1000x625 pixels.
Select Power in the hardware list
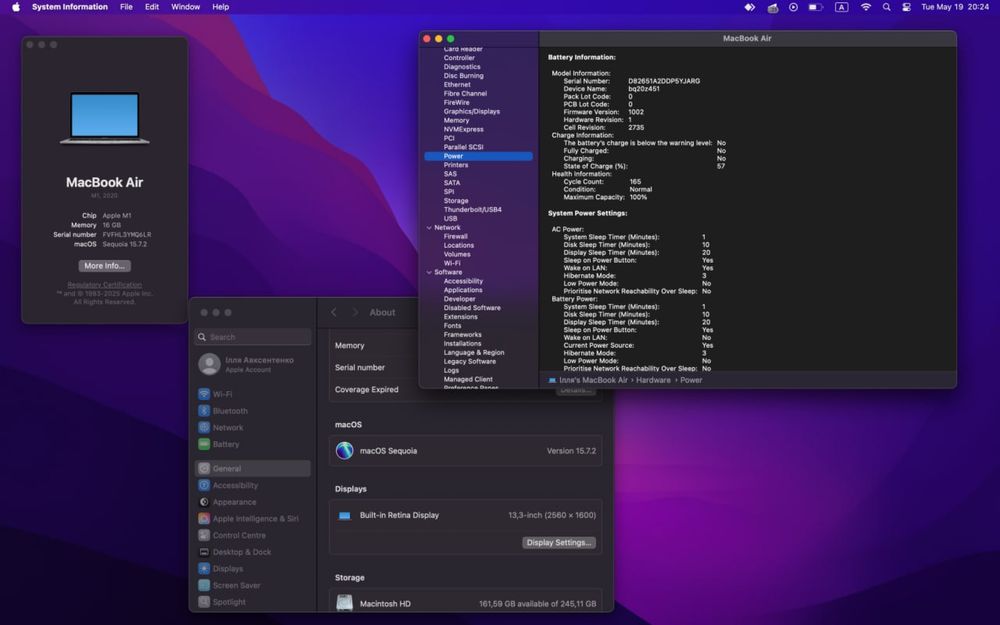(x=478, y=156)
